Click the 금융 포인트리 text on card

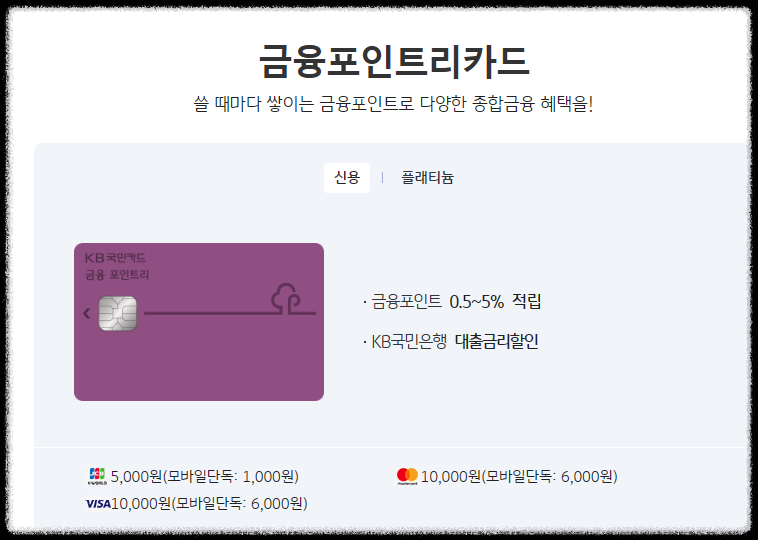(117, 275)
